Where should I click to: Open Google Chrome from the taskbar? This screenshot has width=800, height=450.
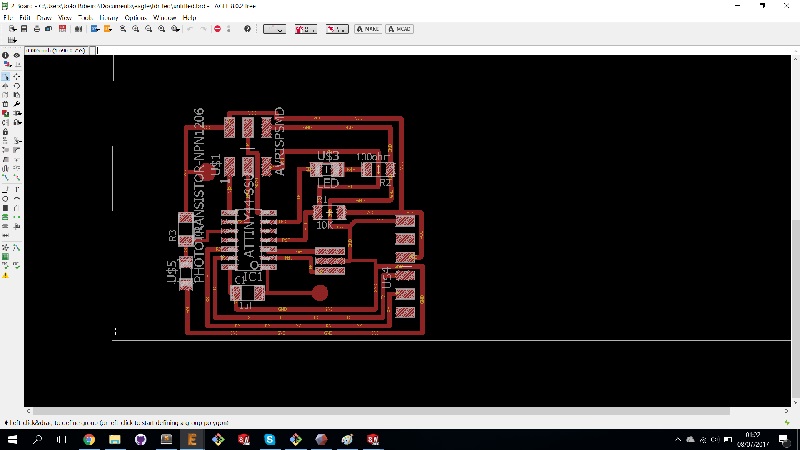[89, 439]
